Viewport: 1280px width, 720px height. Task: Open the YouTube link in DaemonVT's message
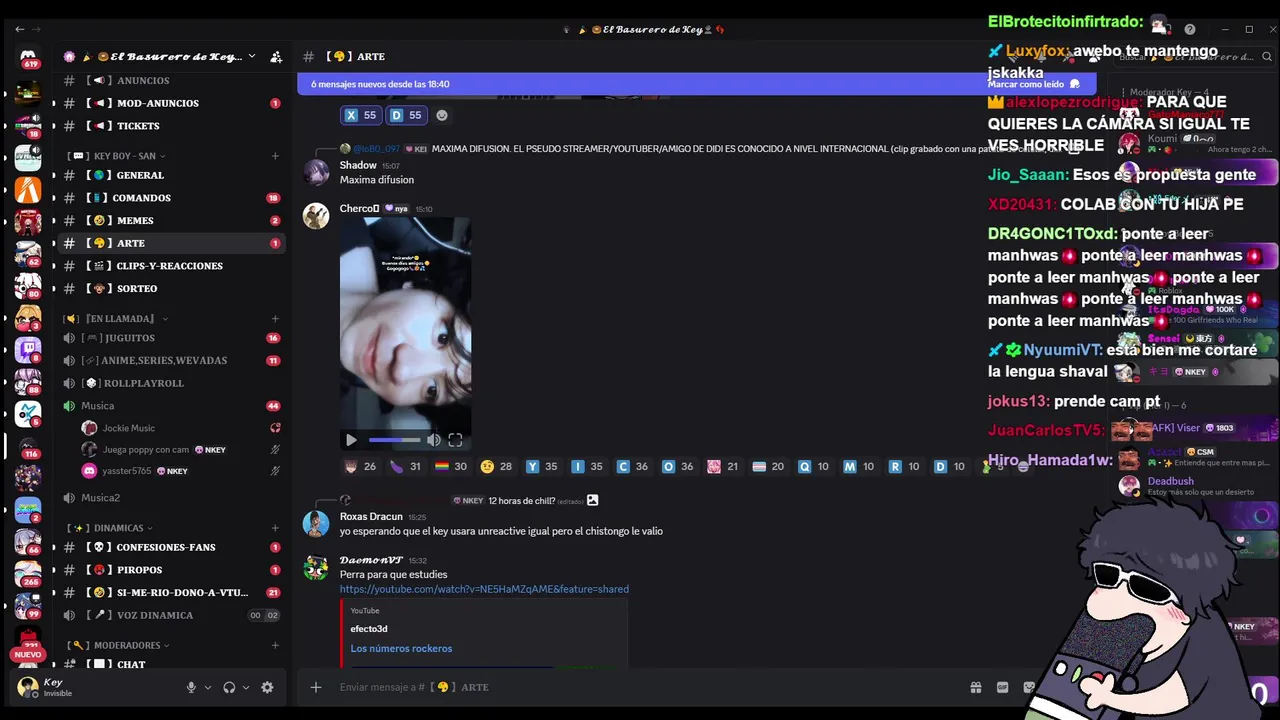484,589
